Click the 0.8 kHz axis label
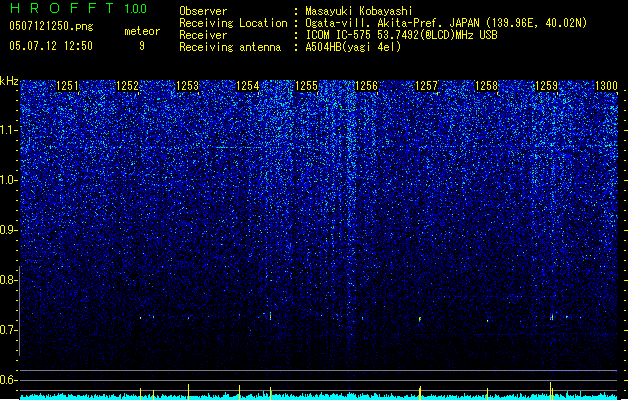 (x=9, y=280)
